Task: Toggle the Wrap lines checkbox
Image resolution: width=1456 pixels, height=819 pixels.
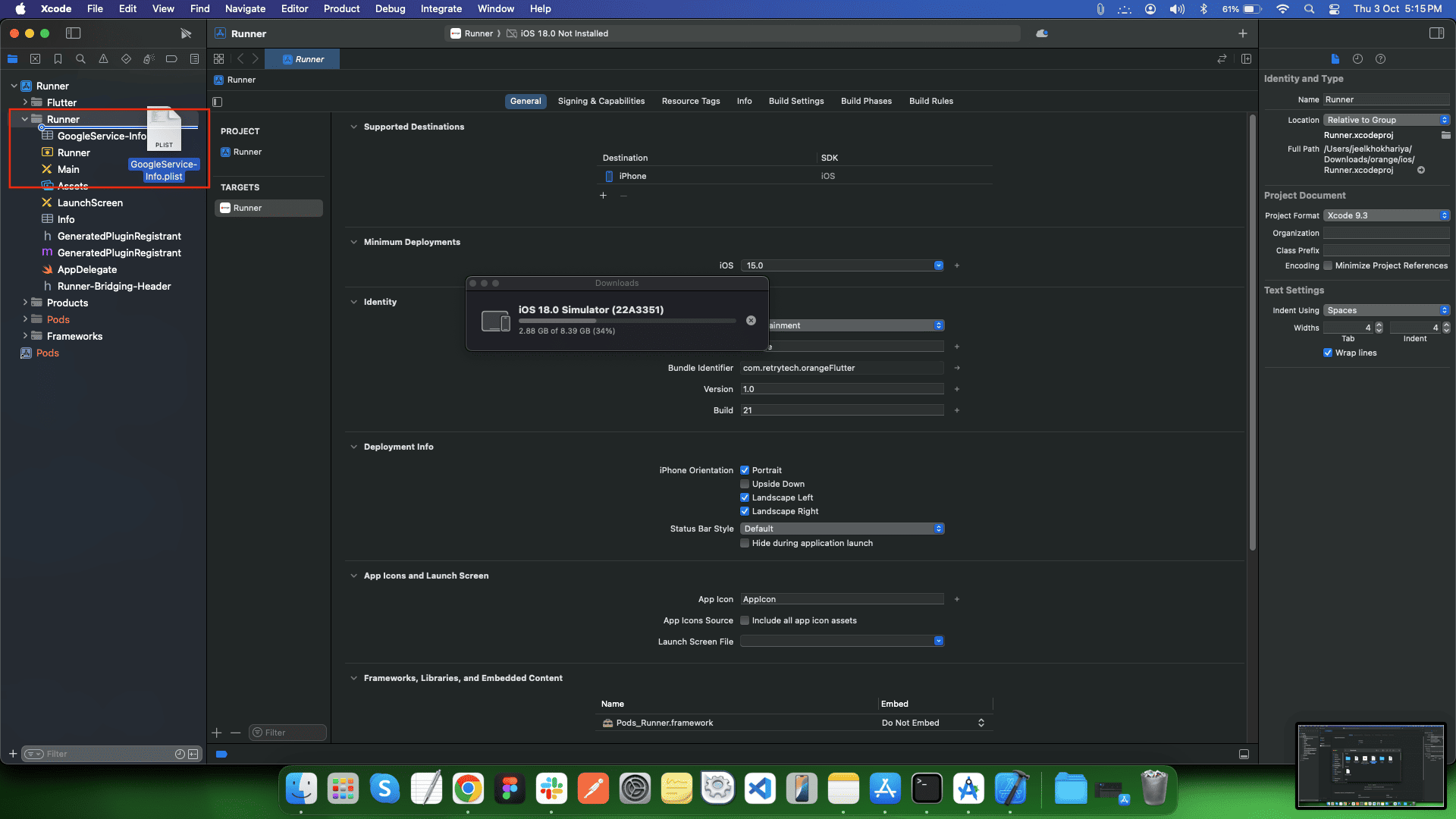Action: [x=1328, y=353]
